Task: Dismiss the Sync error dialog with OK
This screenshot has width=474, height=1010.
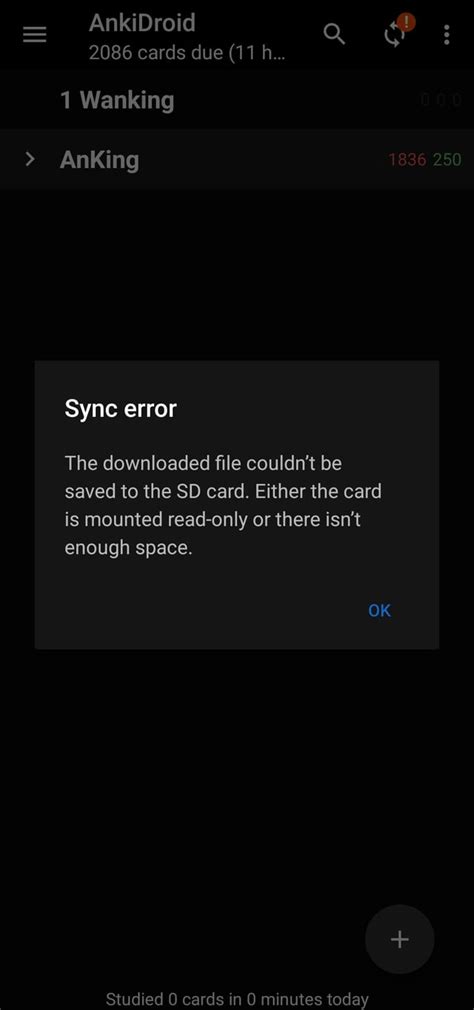Action: [x=379, y=610]
